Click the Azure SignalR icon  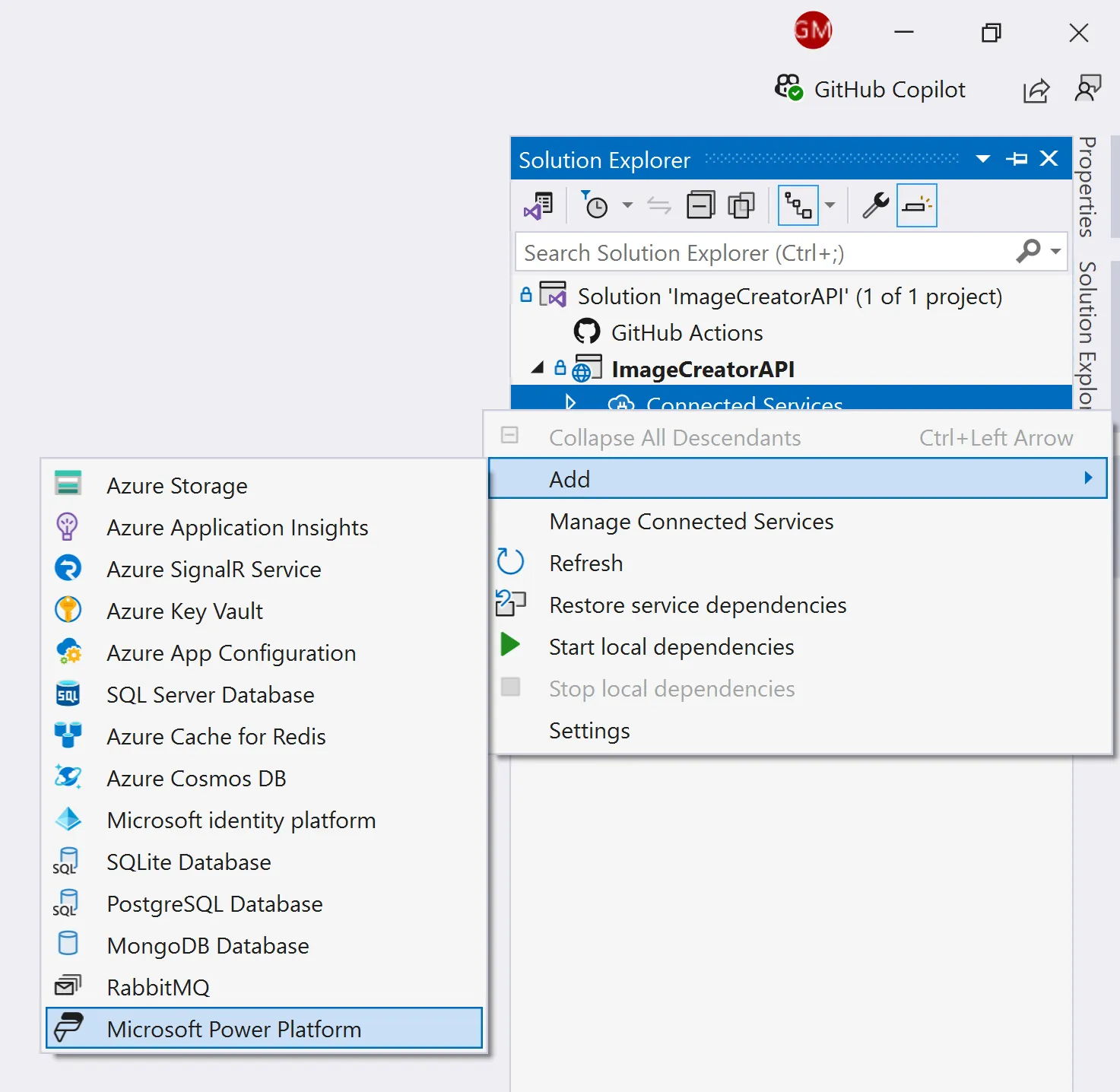tap(68, 568)
